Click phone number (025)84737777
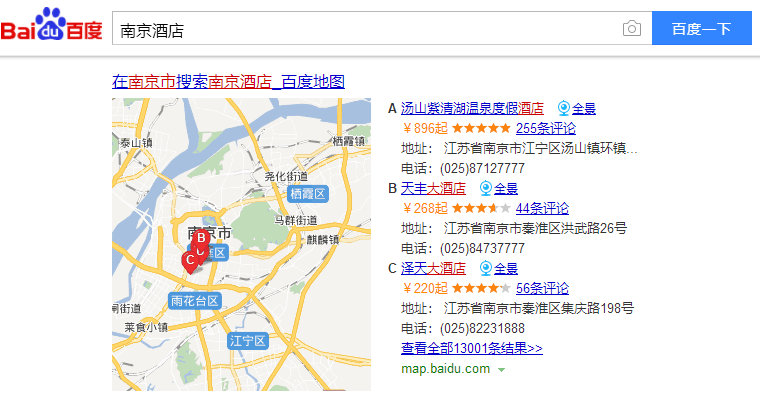This screenshot has height=401, width=760. [482, 248]
